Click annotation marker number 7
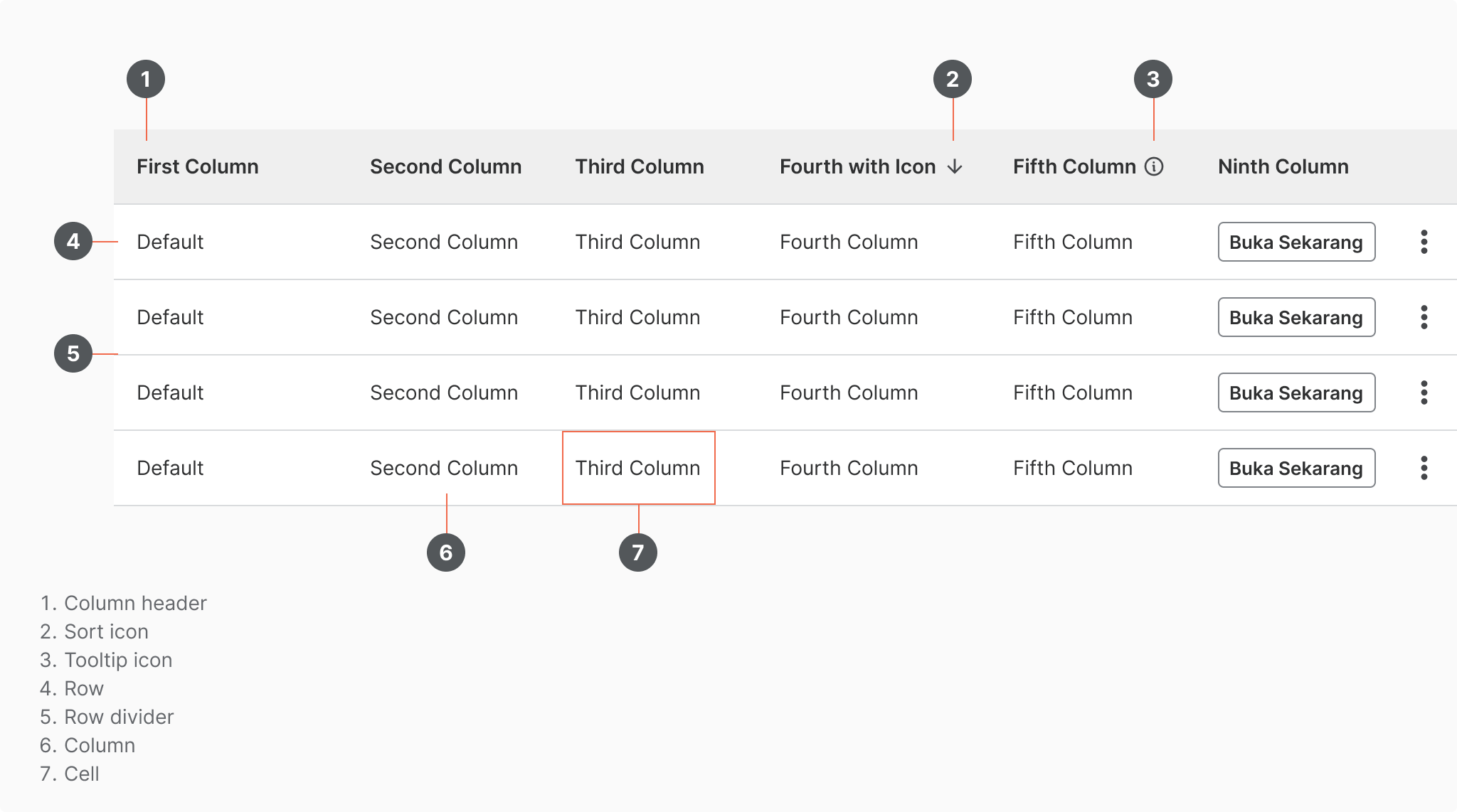Image resolution: width=1457 pixels, height=812 pixels. pyautogui.click(x=638, y=552)
